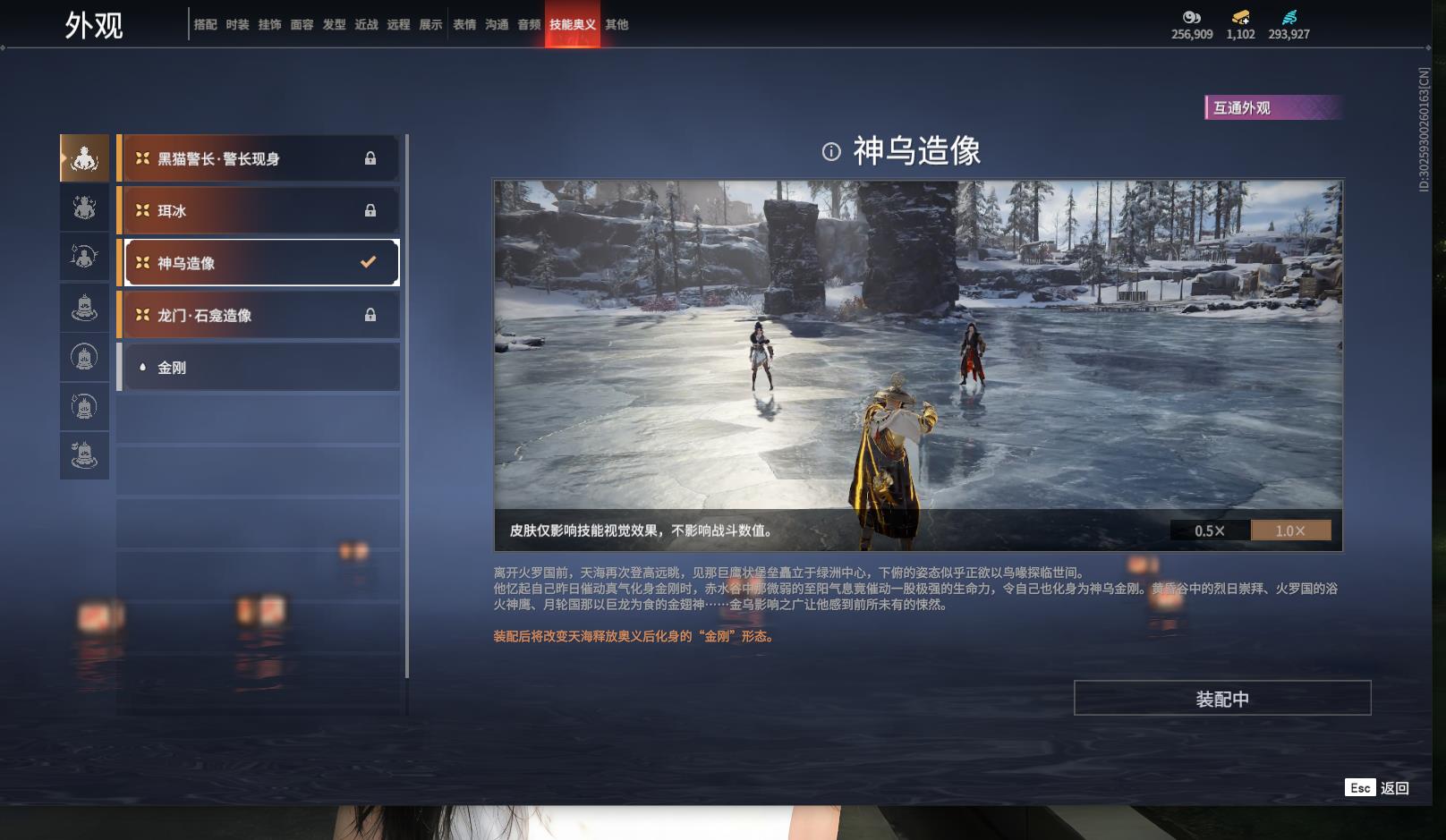Select the sixth sidebar icon, bell with dashed circle

coord(84,407)
